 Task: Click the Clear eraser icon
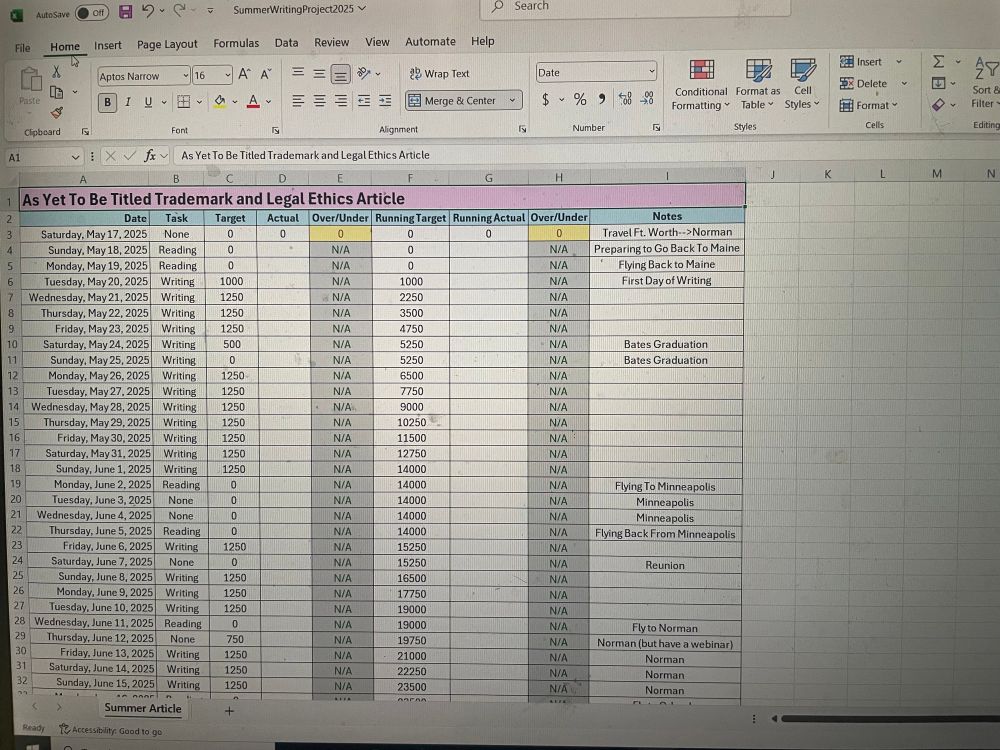pos(938,105)
